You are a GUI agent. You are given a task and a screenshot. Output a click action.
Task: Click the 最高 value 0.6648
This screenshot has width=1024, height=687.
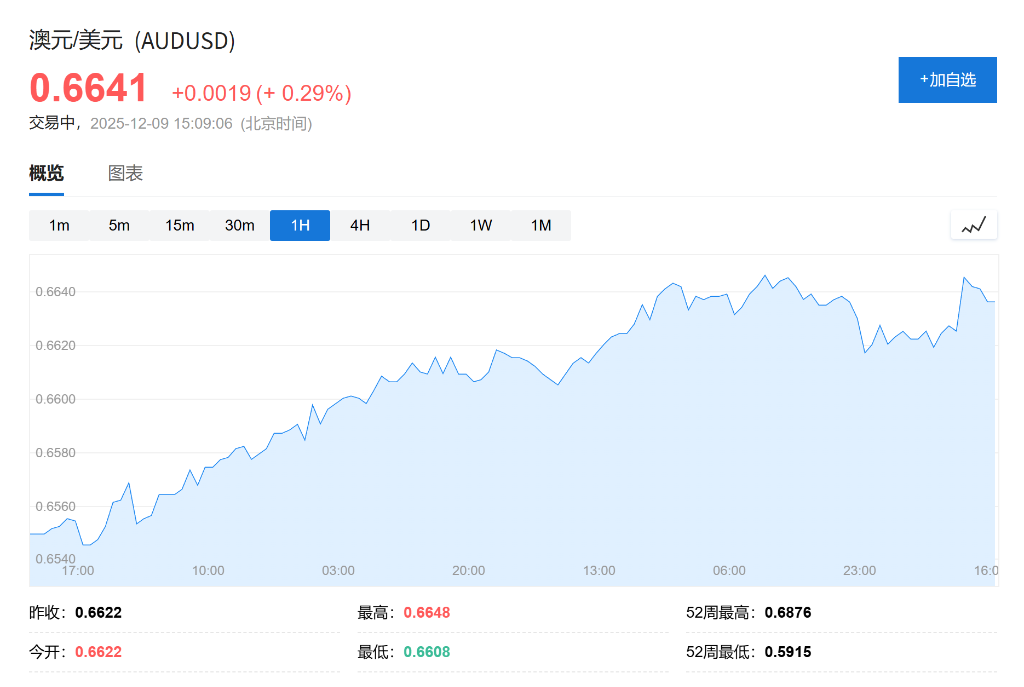click(427, 612)
